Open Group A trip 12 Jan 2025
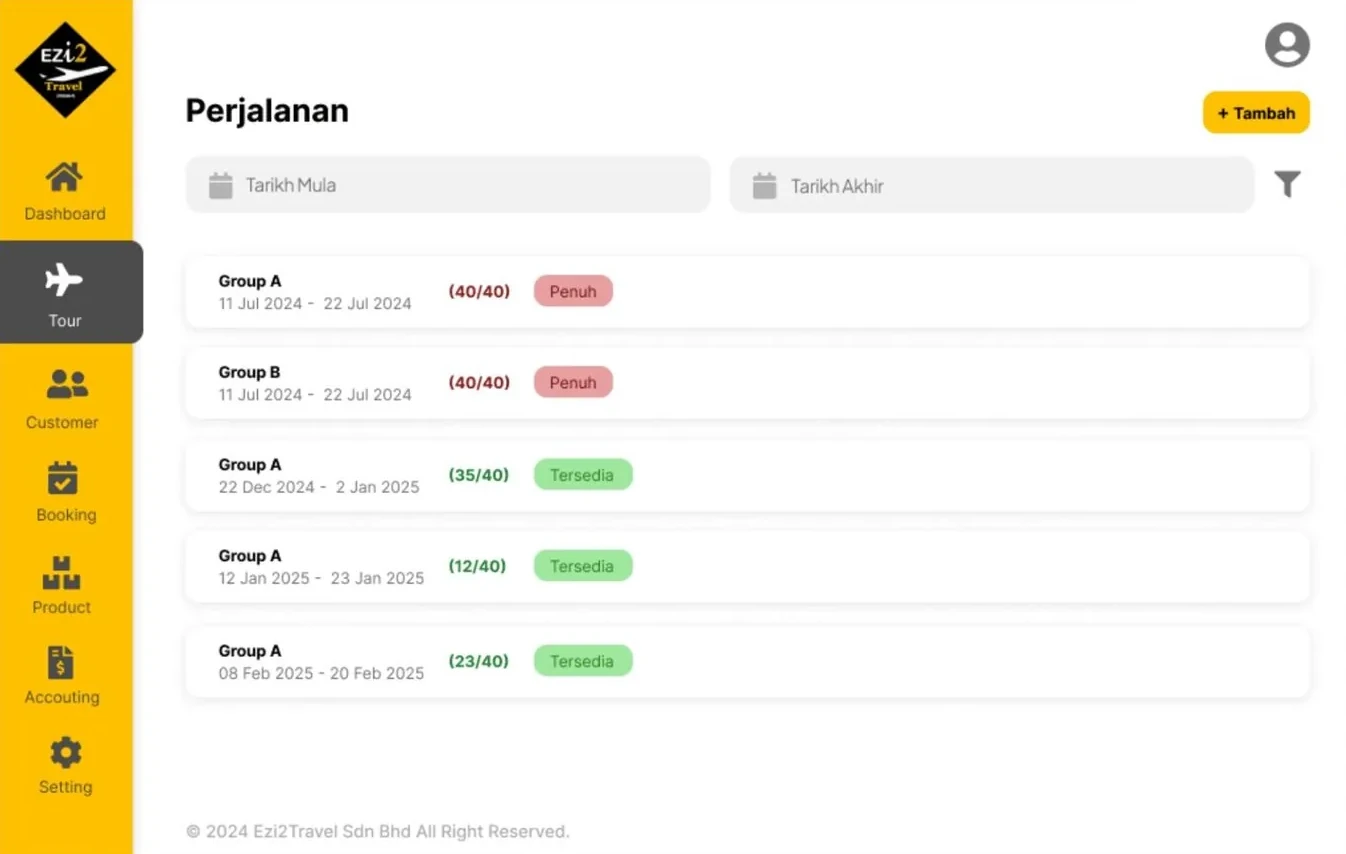Screen dimensions: 1346x854 click(747, 566)
